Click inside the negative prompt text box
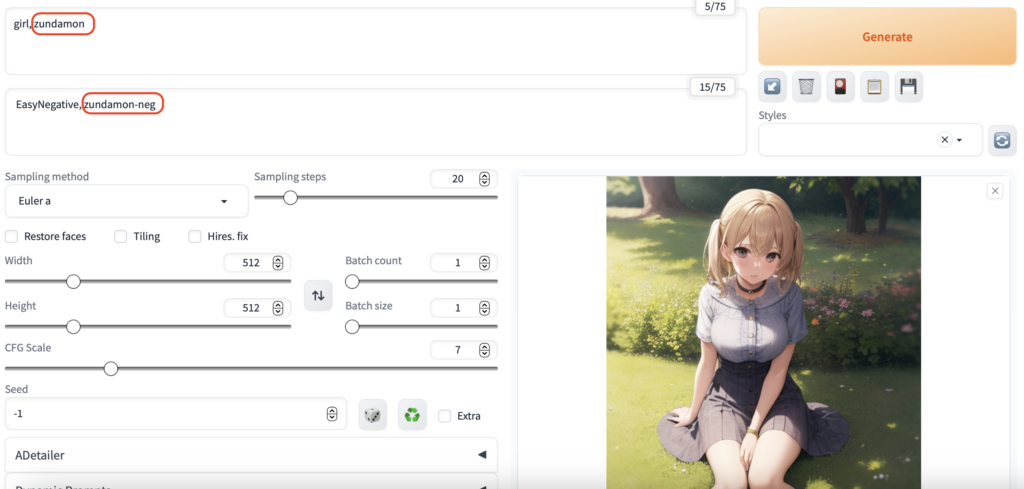This screenshot has height=489, width=1024. [375, 128]
